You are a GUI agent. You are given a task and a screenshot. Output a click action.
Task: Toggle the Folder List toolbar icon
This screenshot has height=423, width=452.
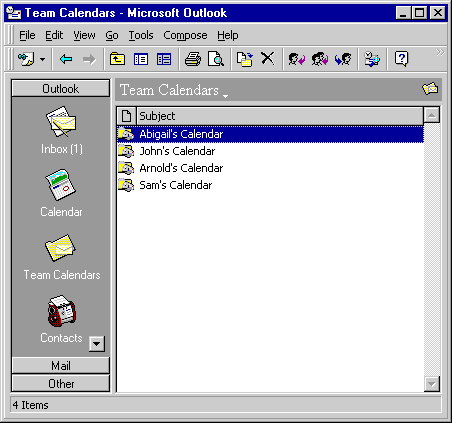[141, 59]
